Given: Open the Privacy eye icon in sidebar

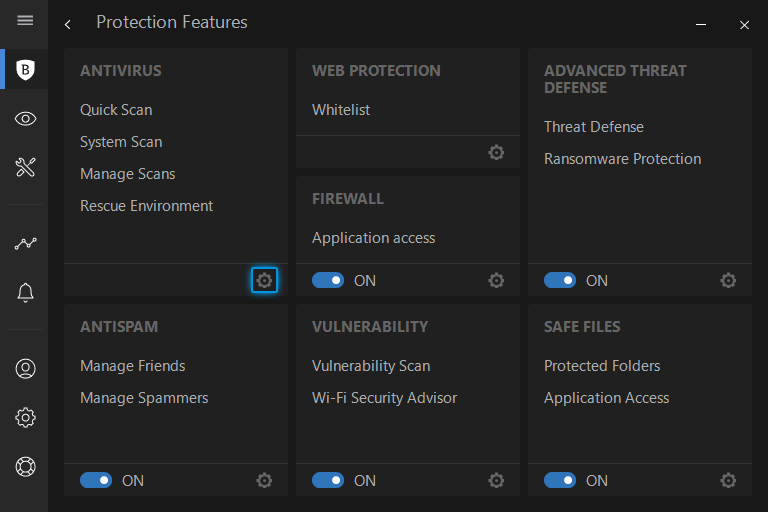Looking at the screenshot, I should [x=25, y=119].
